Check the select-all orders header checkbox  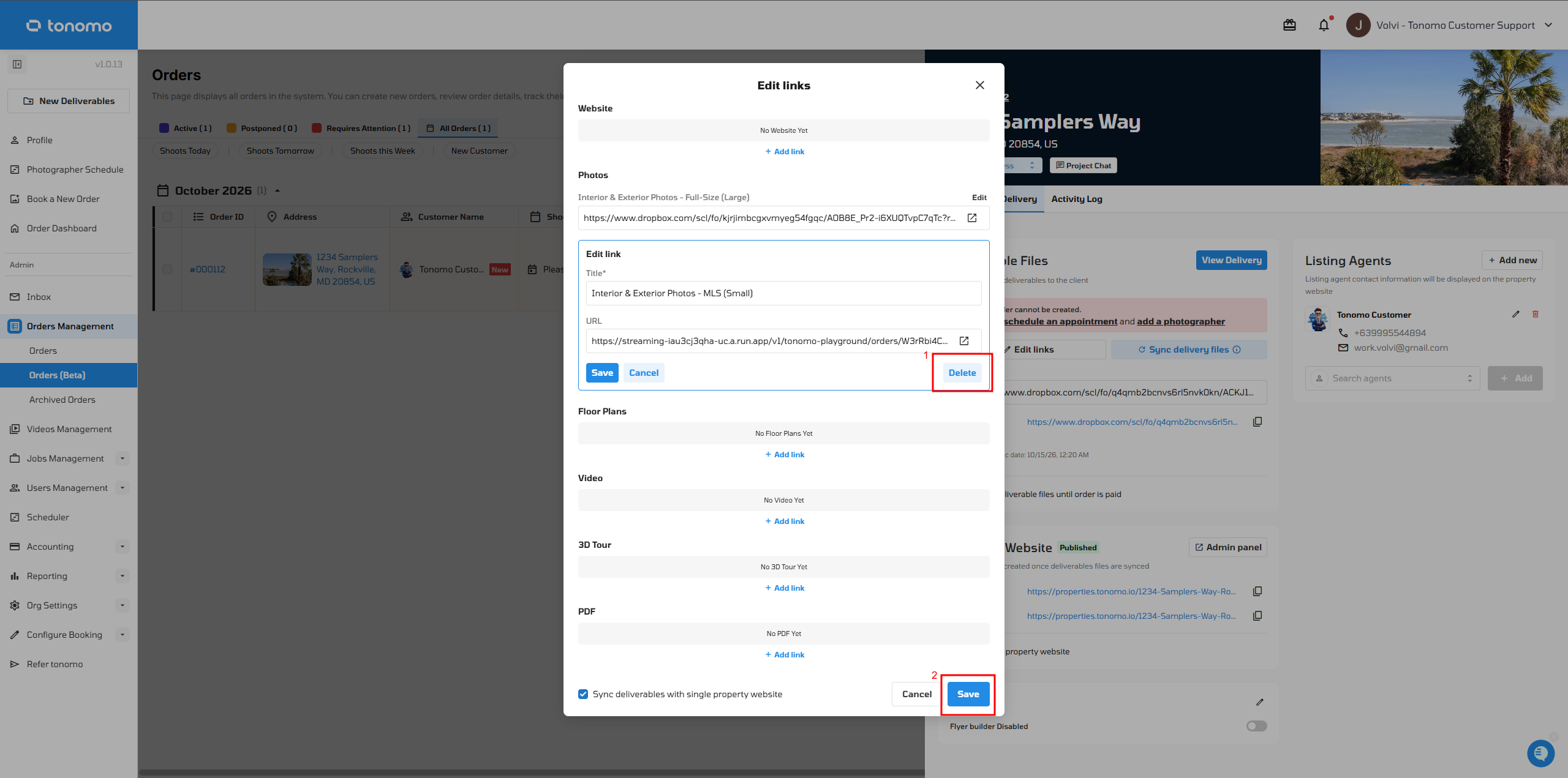[x=167, y=217]
